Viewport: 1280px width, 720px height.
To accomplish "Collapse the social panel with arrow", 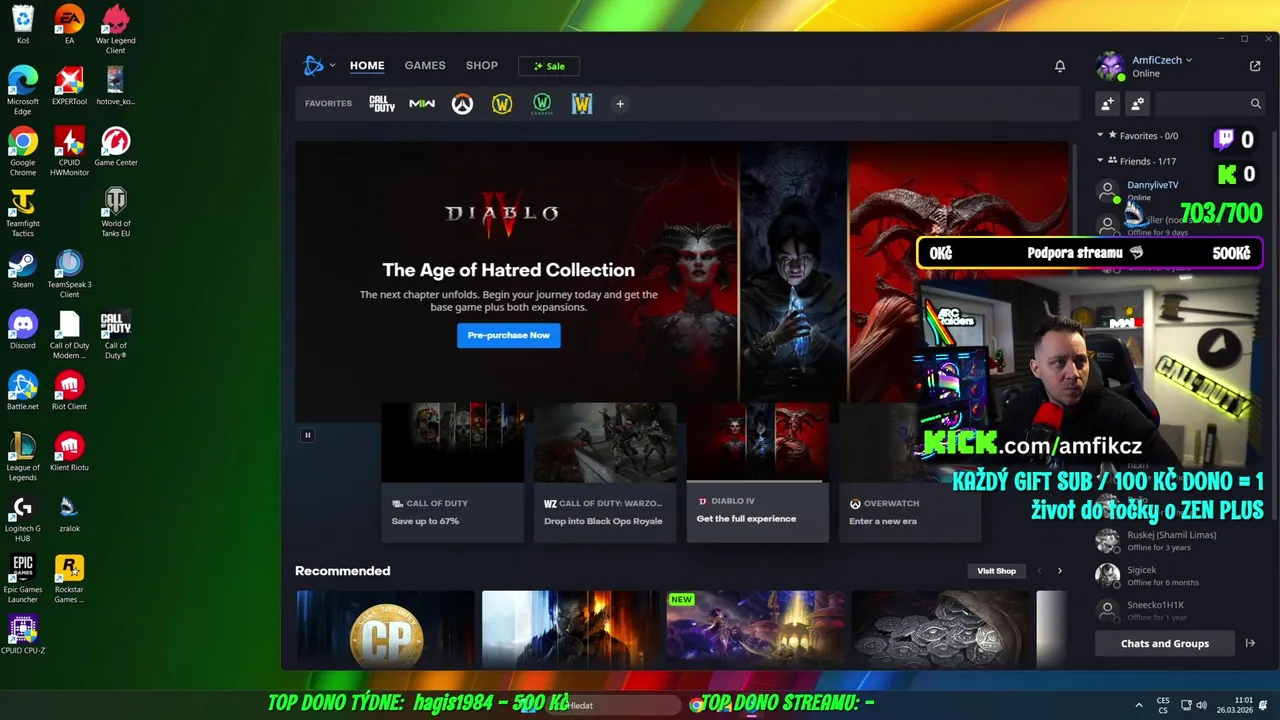I will click(x=1250, y=643).
